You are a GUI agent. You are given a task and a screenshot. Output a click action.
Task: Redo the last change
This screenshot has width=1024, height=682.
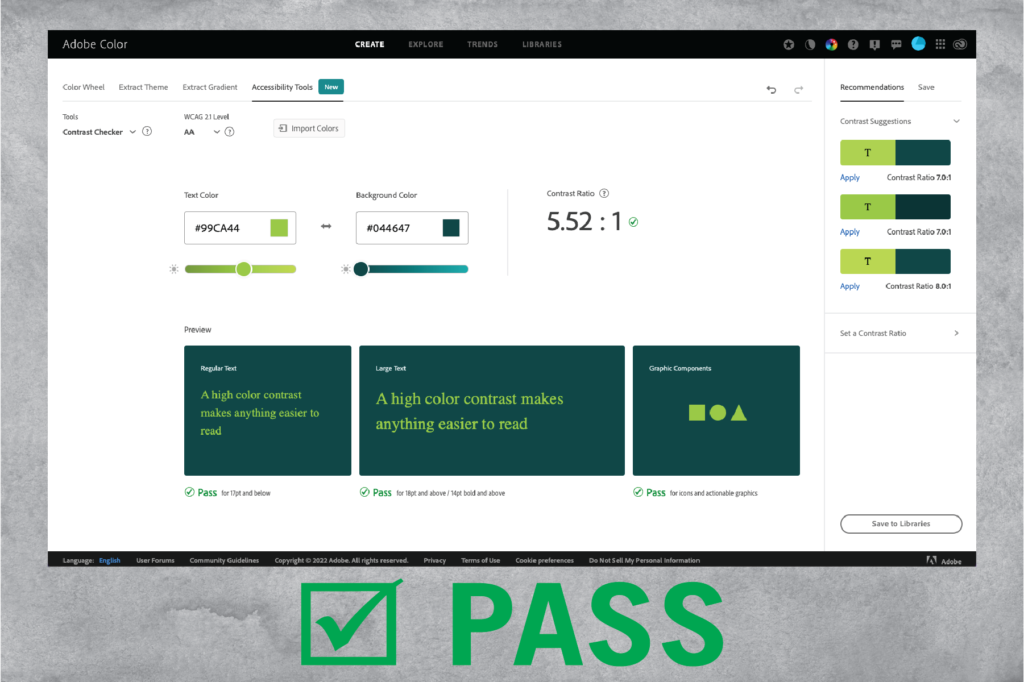[x=798, y=89]
